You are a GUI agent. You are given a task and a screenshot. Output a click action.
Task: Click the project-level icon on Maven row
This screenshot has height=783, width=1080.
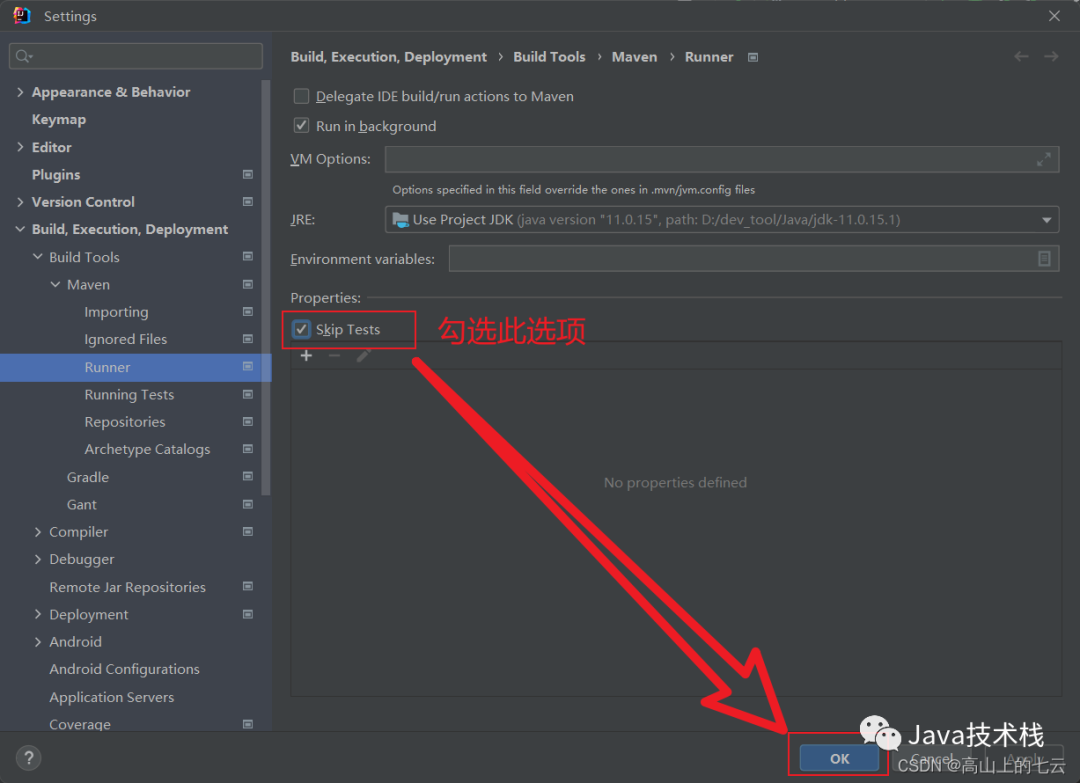point(248,284)
